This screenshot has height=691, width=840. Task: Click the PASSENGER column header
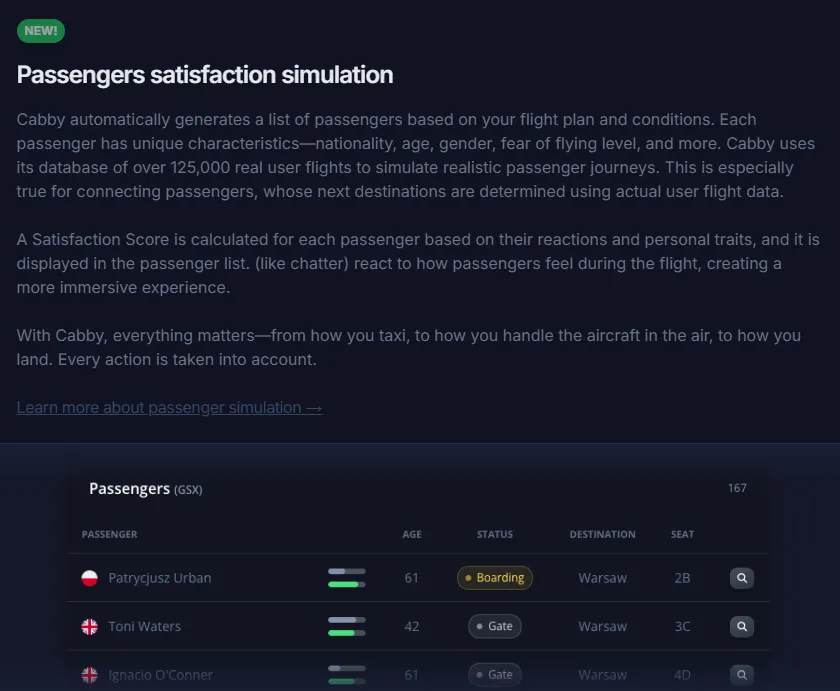110,534
